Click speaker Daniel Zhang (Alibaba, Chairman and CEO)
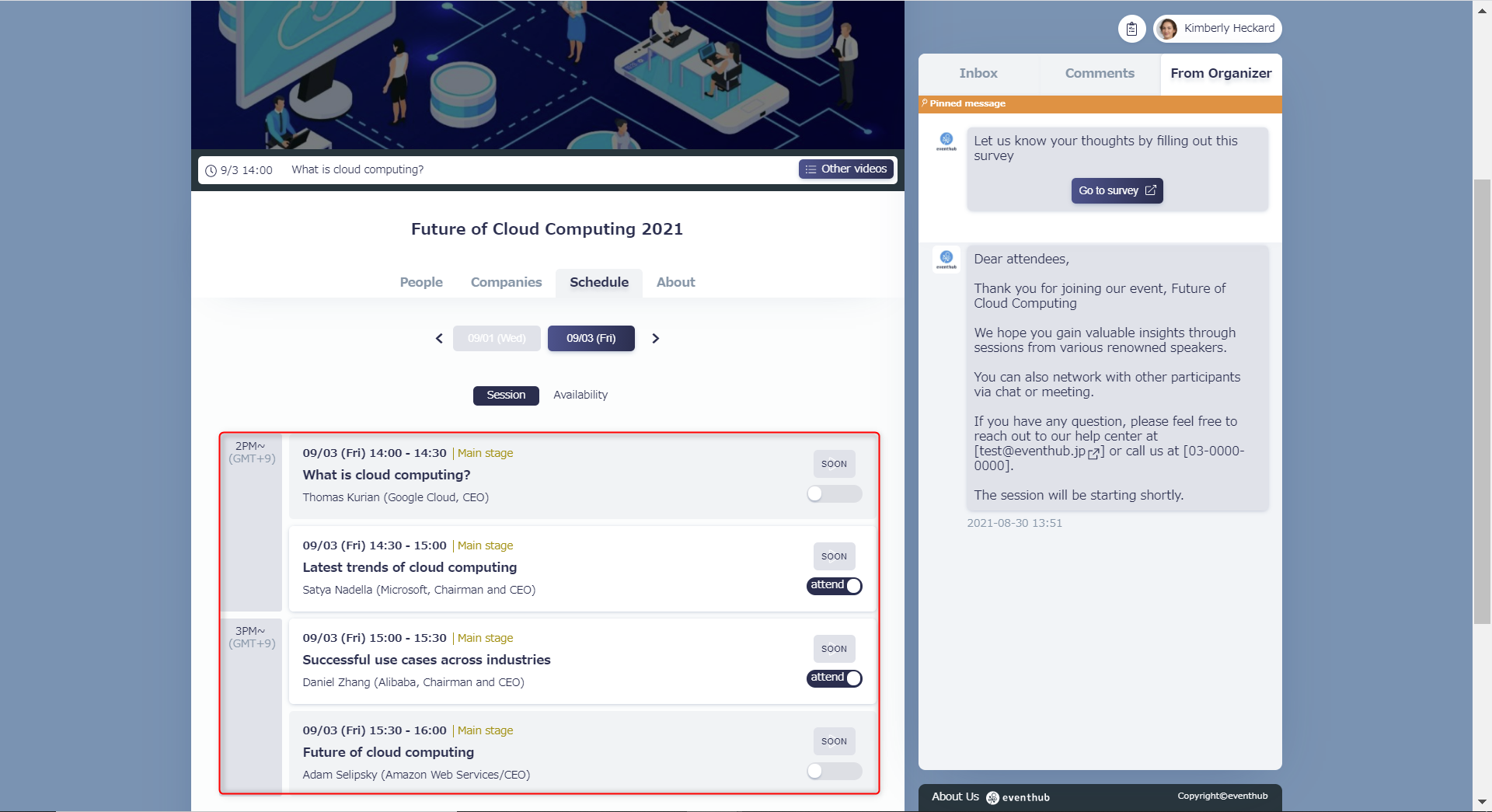 (x=413, y=683)
